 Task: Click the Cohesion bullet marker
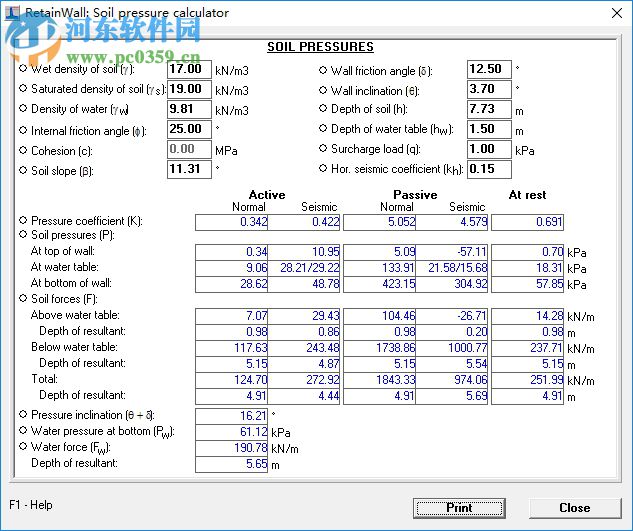click(x=23, y=150)
